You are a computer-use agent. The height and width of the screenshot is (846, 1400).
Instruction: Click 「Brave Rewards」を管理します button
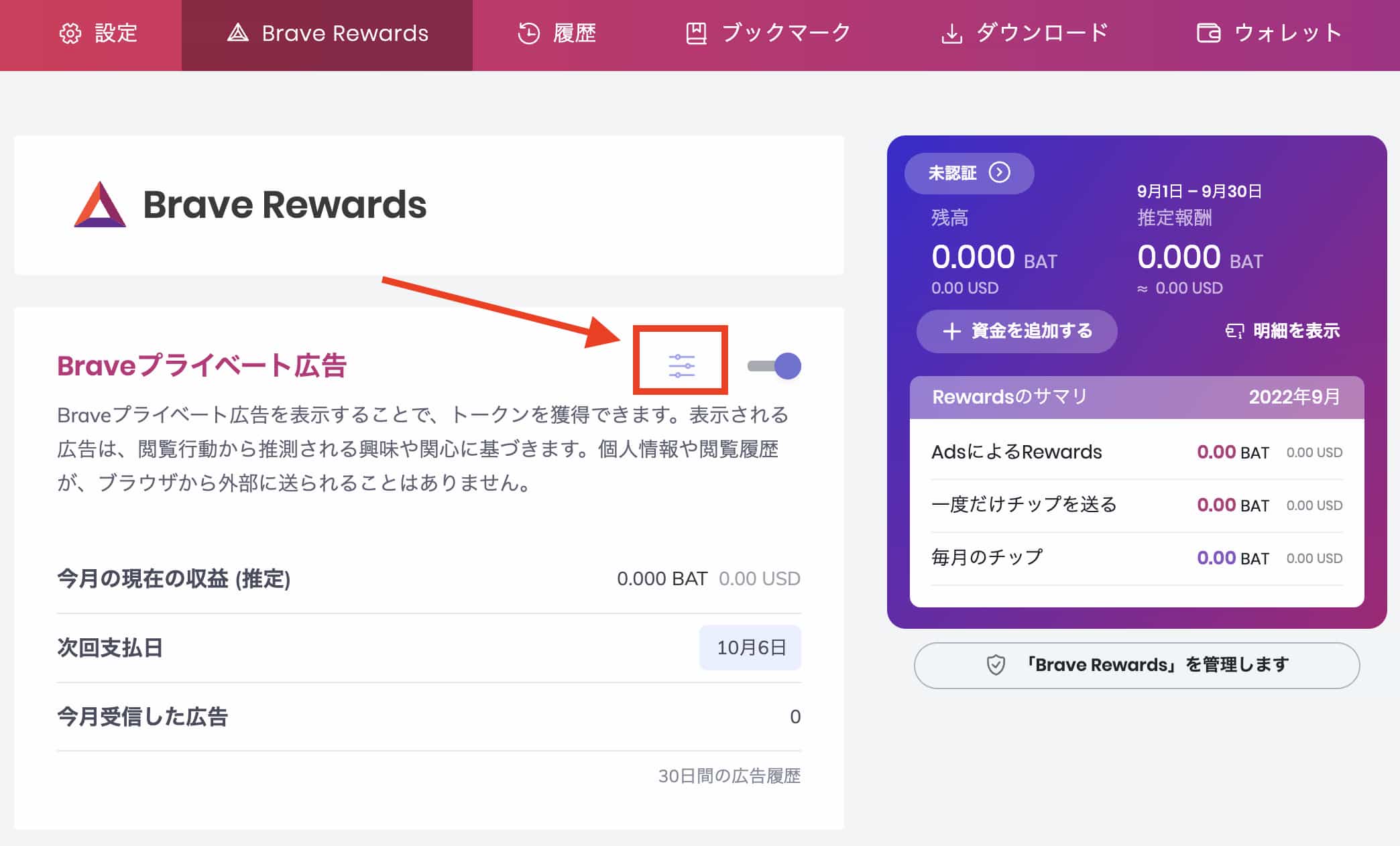point(1136,665)
